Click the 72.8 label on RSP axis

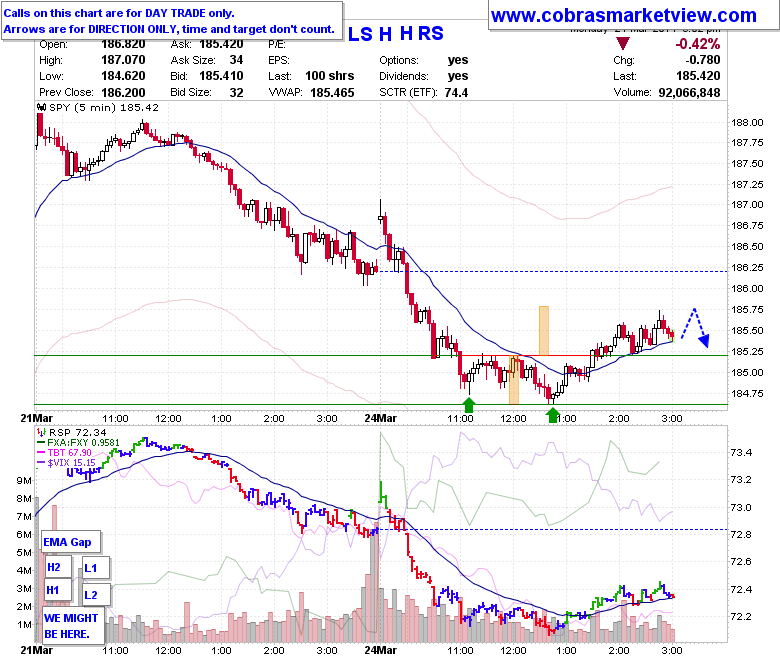pos(741,535)
